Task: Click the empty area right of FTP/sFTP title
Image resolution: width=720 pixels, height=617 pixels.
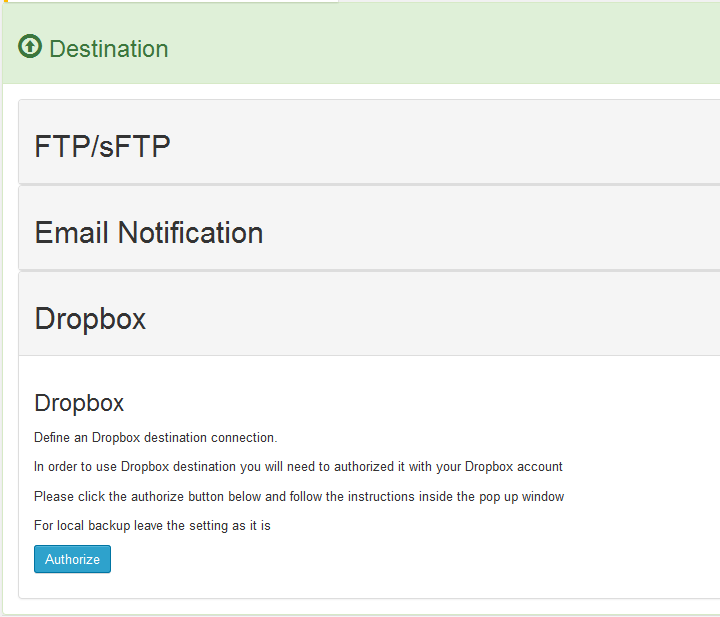Action: point(445,142)
